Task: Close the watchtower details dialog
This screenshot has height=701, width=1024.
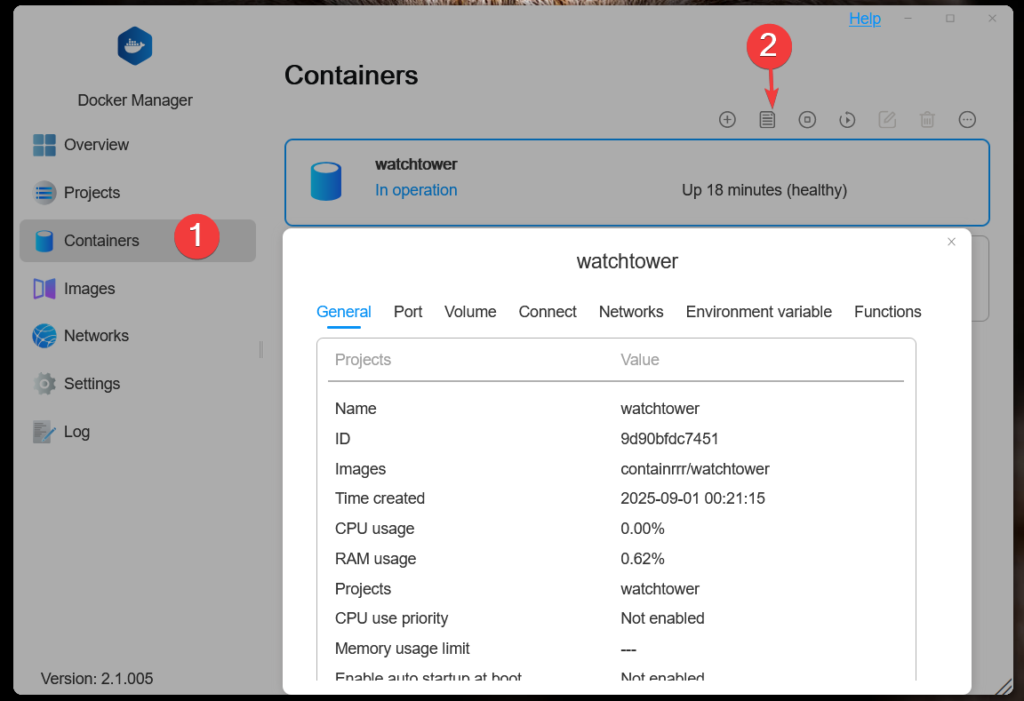Action: click(951, 242)
